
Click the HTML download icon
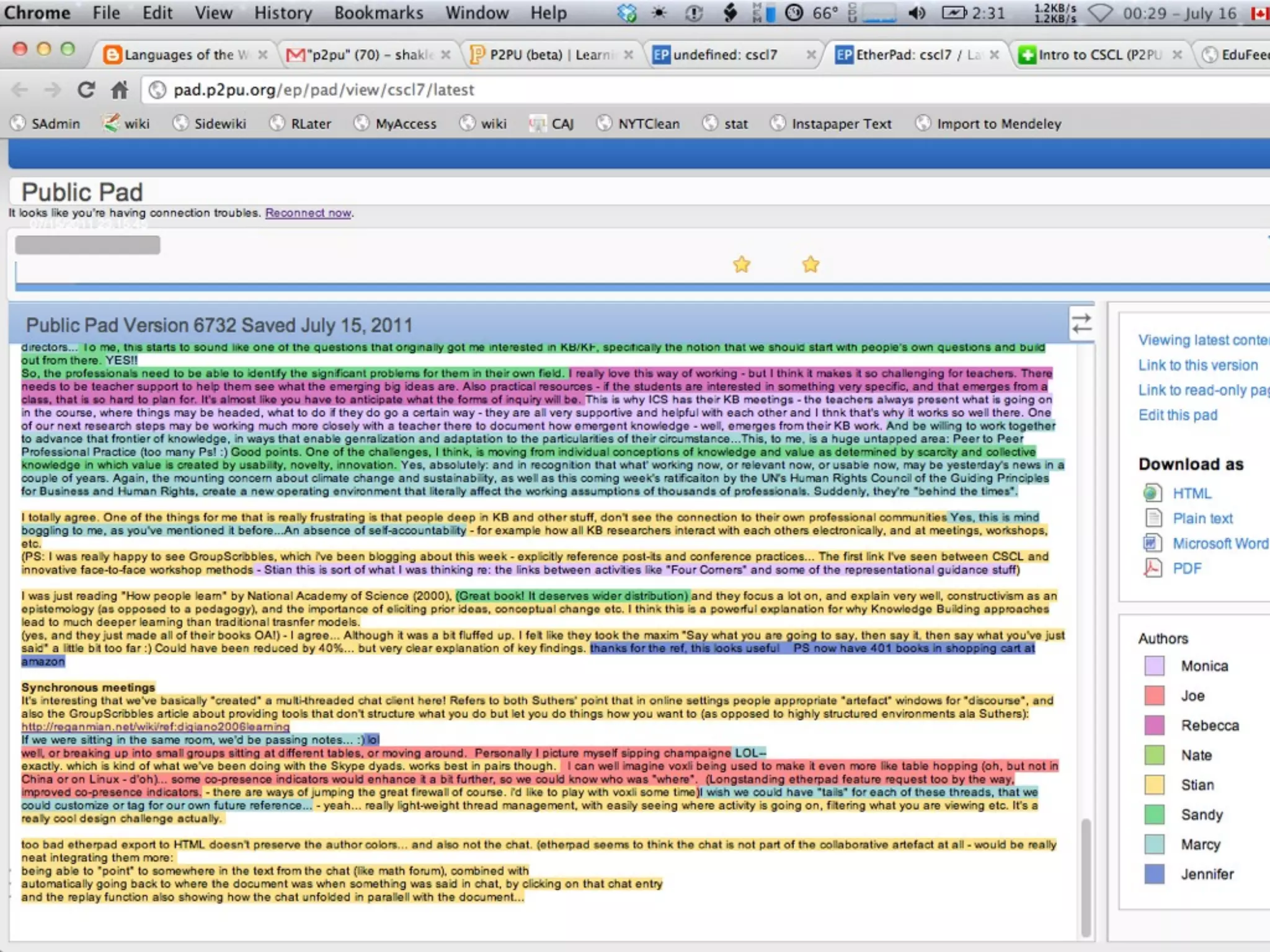[x=1152, y=493]
